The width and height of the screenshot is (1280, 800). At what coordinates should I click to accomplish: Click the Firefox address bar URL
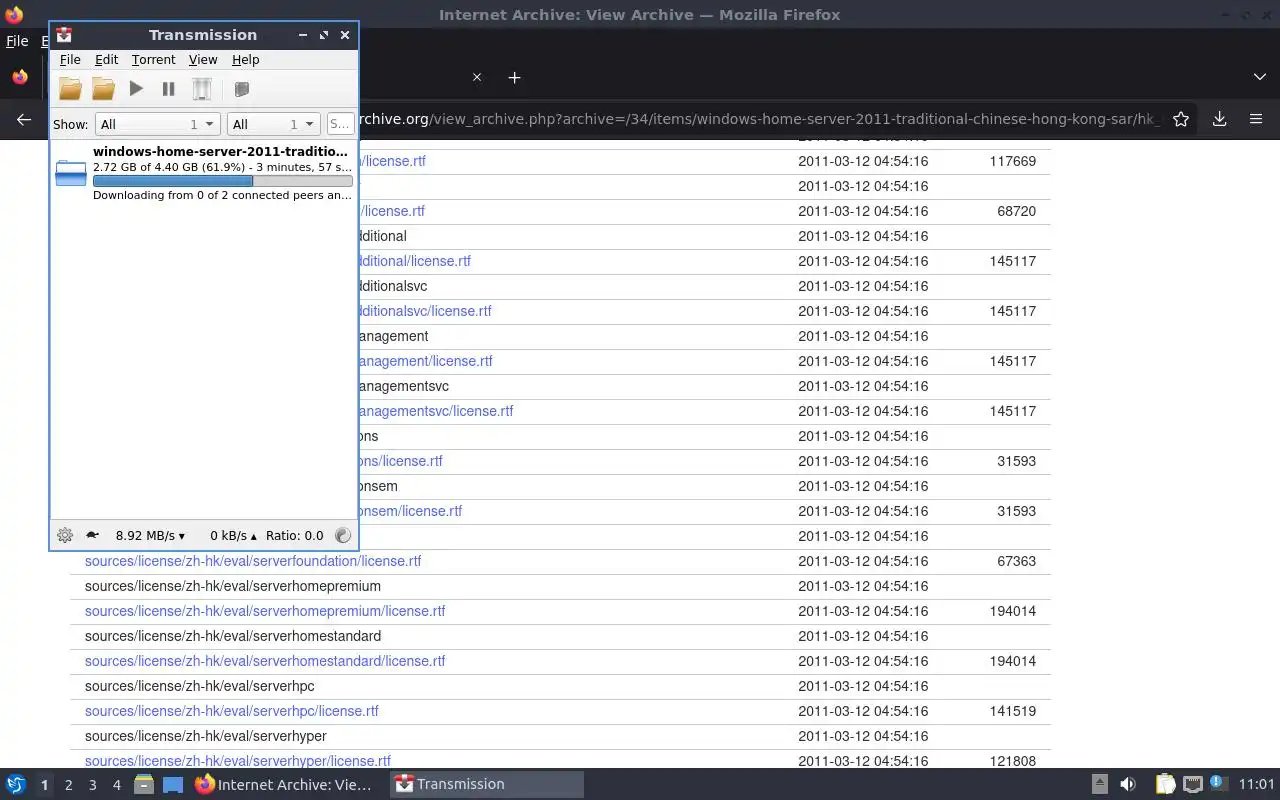(x=760, y=119)
